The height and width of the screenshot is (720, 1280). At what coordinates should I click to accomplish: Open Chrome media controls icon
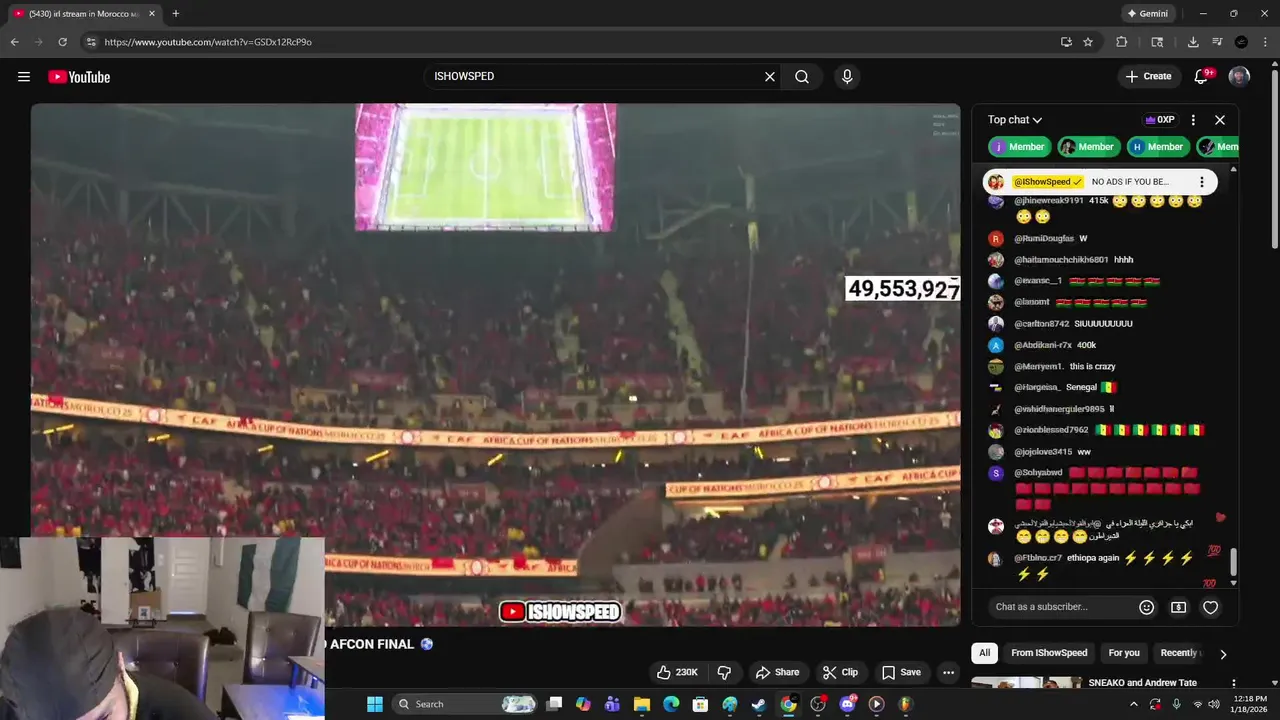1217,42
